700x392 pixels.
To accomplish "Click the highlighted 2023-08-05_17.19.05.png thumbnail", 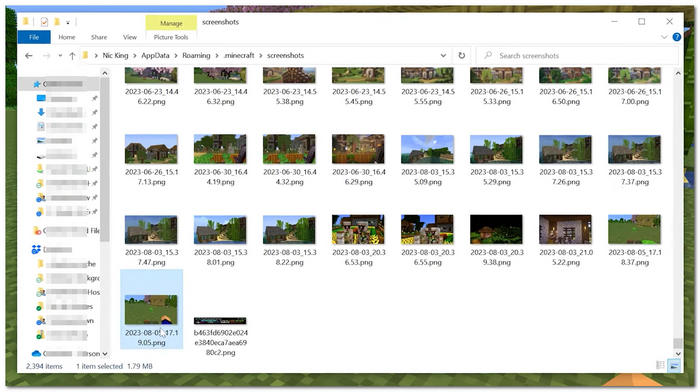I will coord(151,309).
